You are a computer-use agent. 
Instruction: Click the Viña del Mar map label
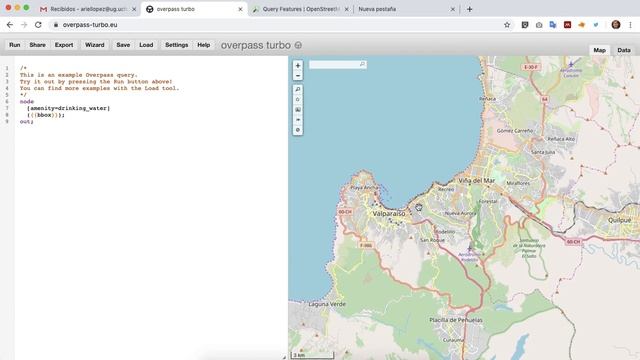coord(476,180)
